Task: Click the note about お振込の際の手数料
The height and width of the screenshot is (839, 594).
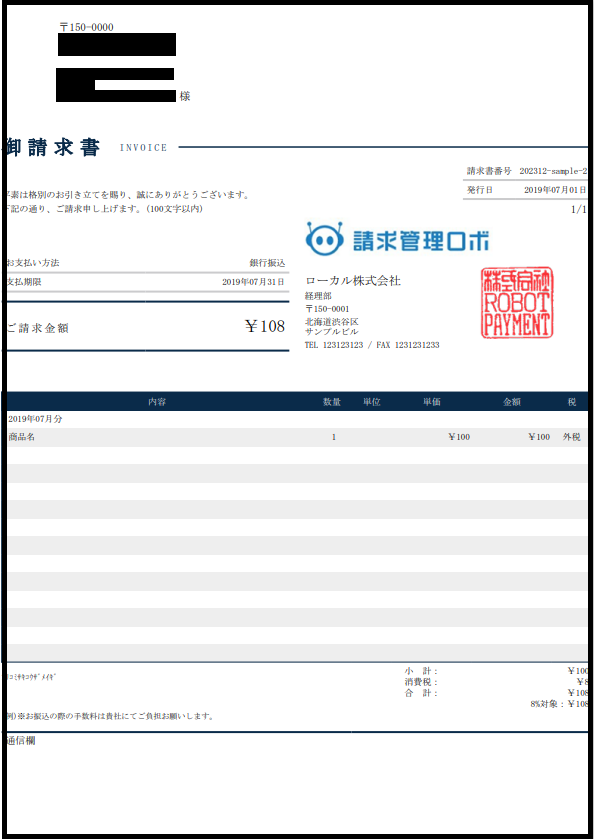Action: click(x=111, y=716)
